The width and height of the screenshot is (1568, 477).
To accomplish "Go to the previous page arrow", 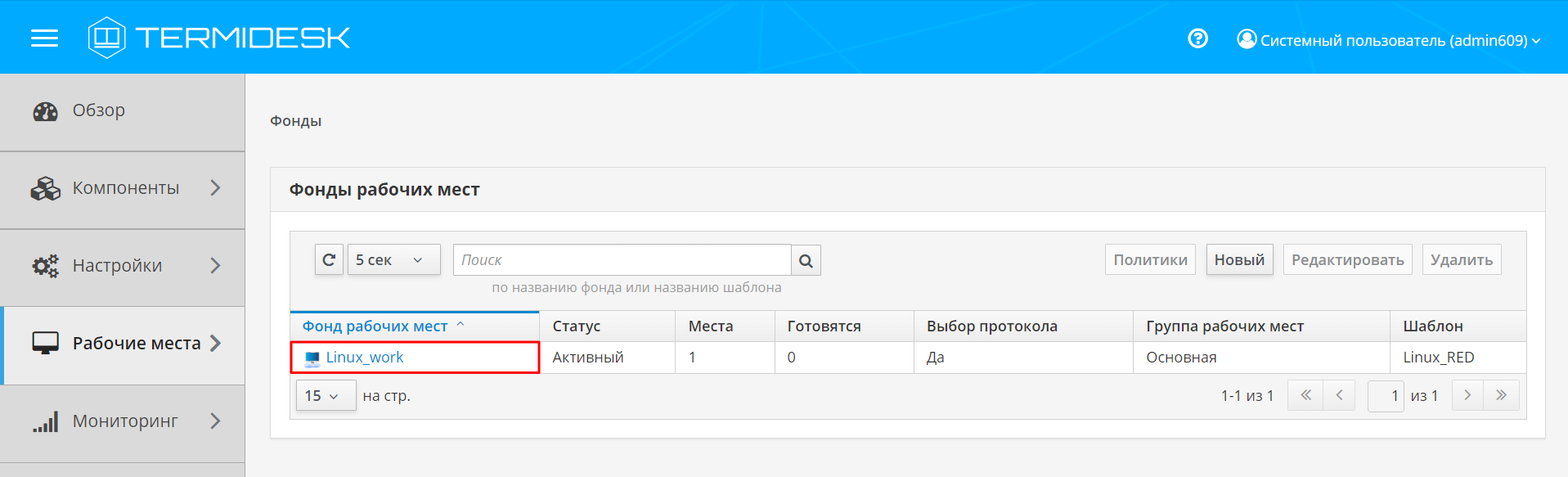I will 1339,395.
